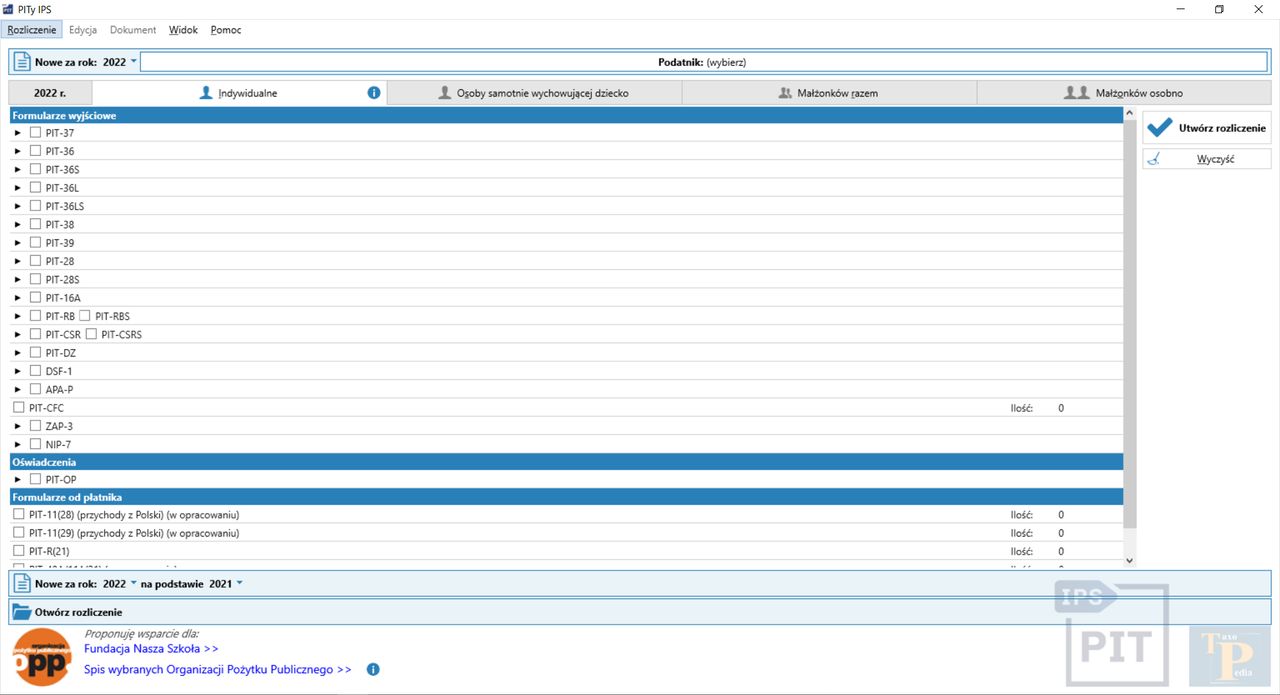Viewport: 1280px width, 695px height.
Task: Expand the DSF-1 row arrow
Action: tap(18, 371)
